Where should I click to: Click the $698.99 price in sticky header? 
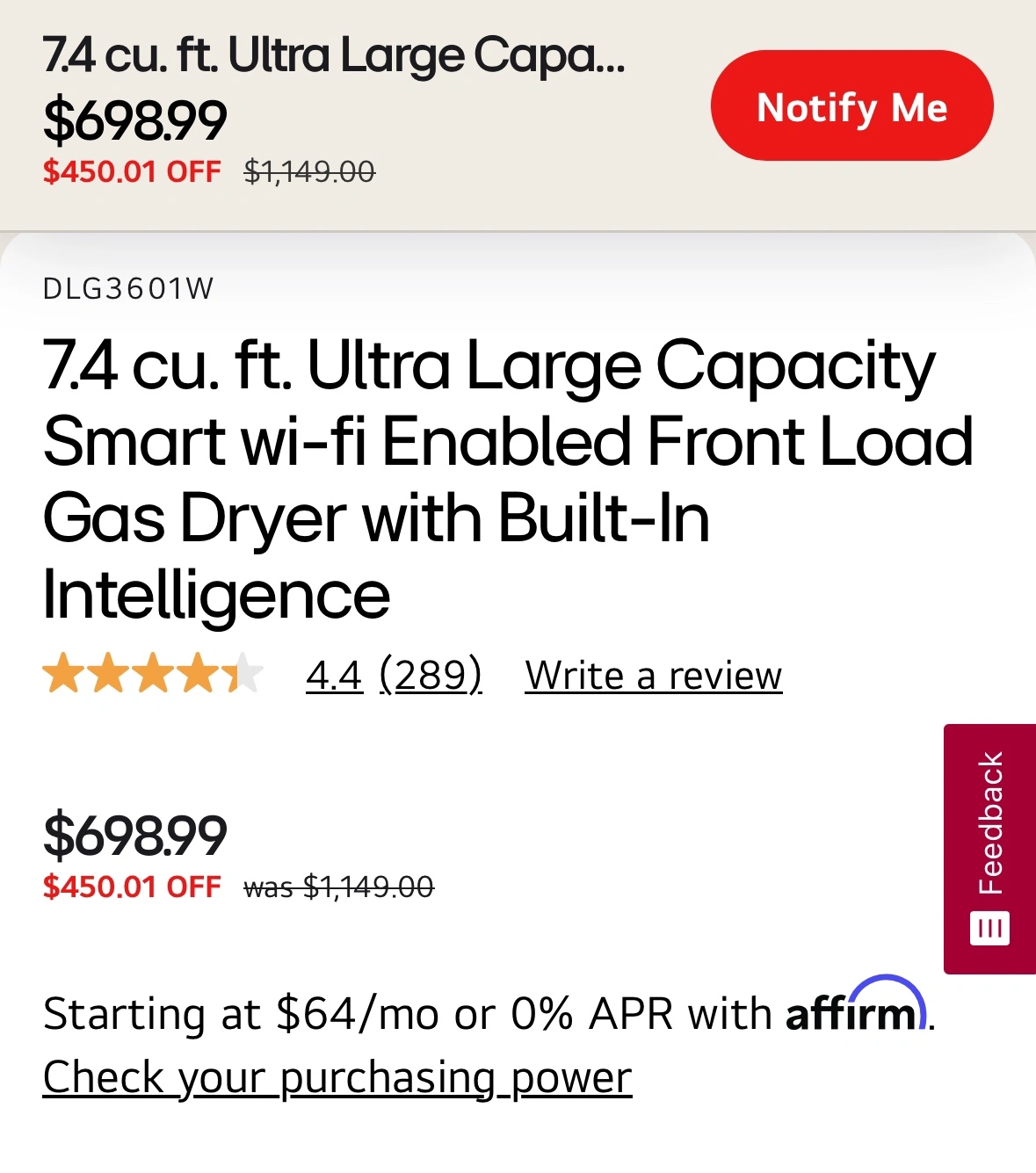point(134,121)
